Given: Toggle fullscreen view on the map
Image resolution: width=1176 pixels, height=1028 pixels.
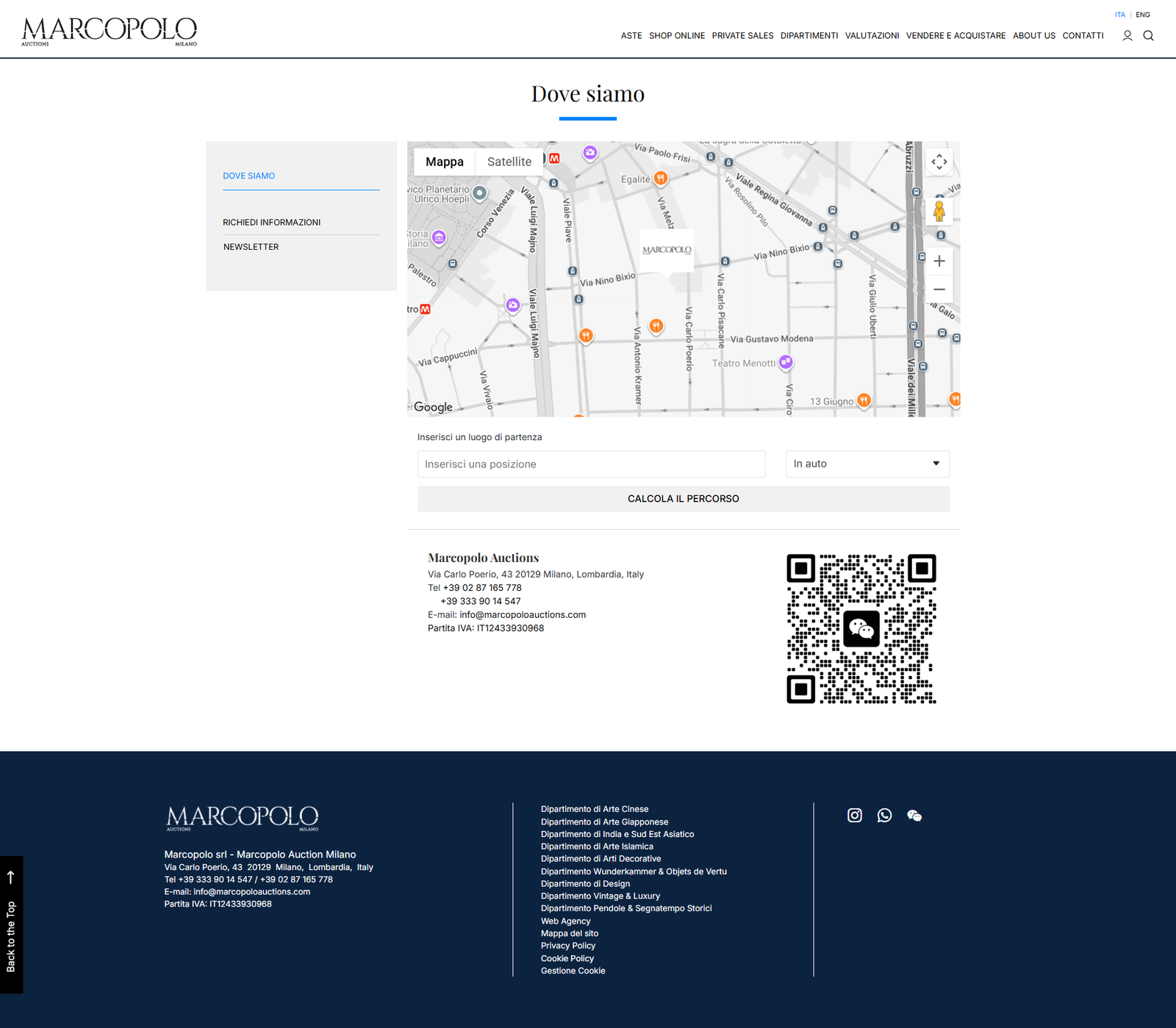Looking at the screenshot, I should (939, 162).
